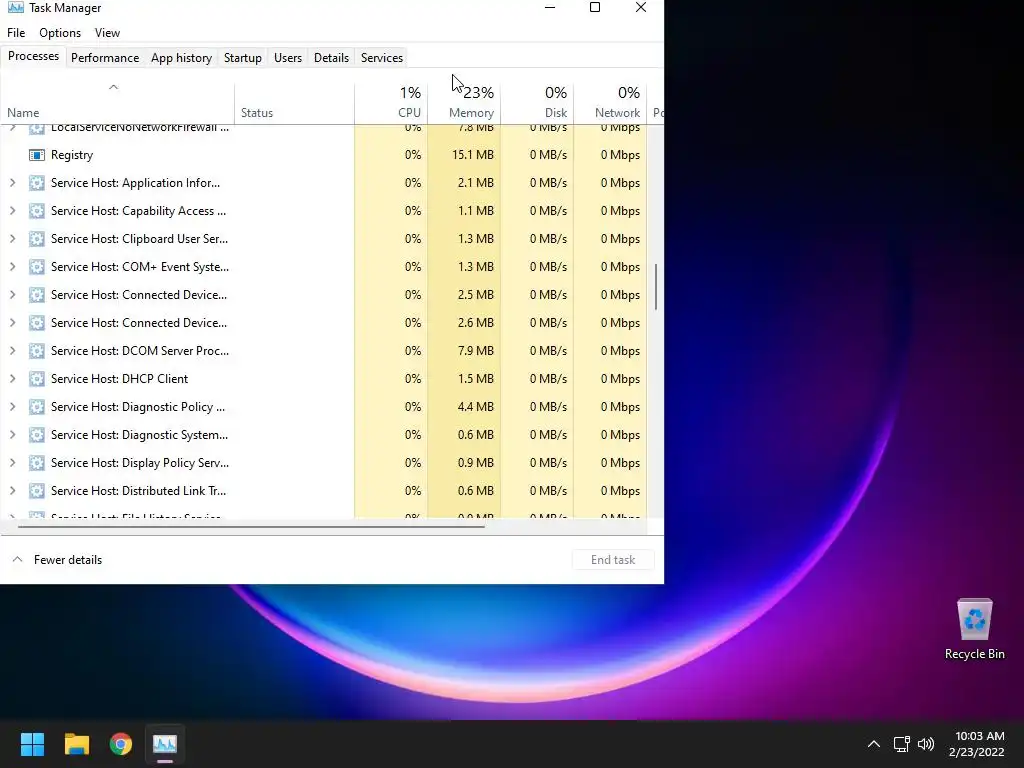
Task: Expand Service Host: Application Infor... group
Action: [12, 183]
